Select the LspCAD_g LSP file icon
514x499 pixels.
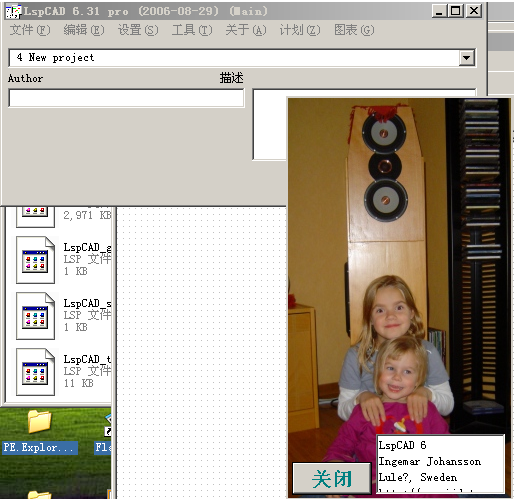pos(35,260)
